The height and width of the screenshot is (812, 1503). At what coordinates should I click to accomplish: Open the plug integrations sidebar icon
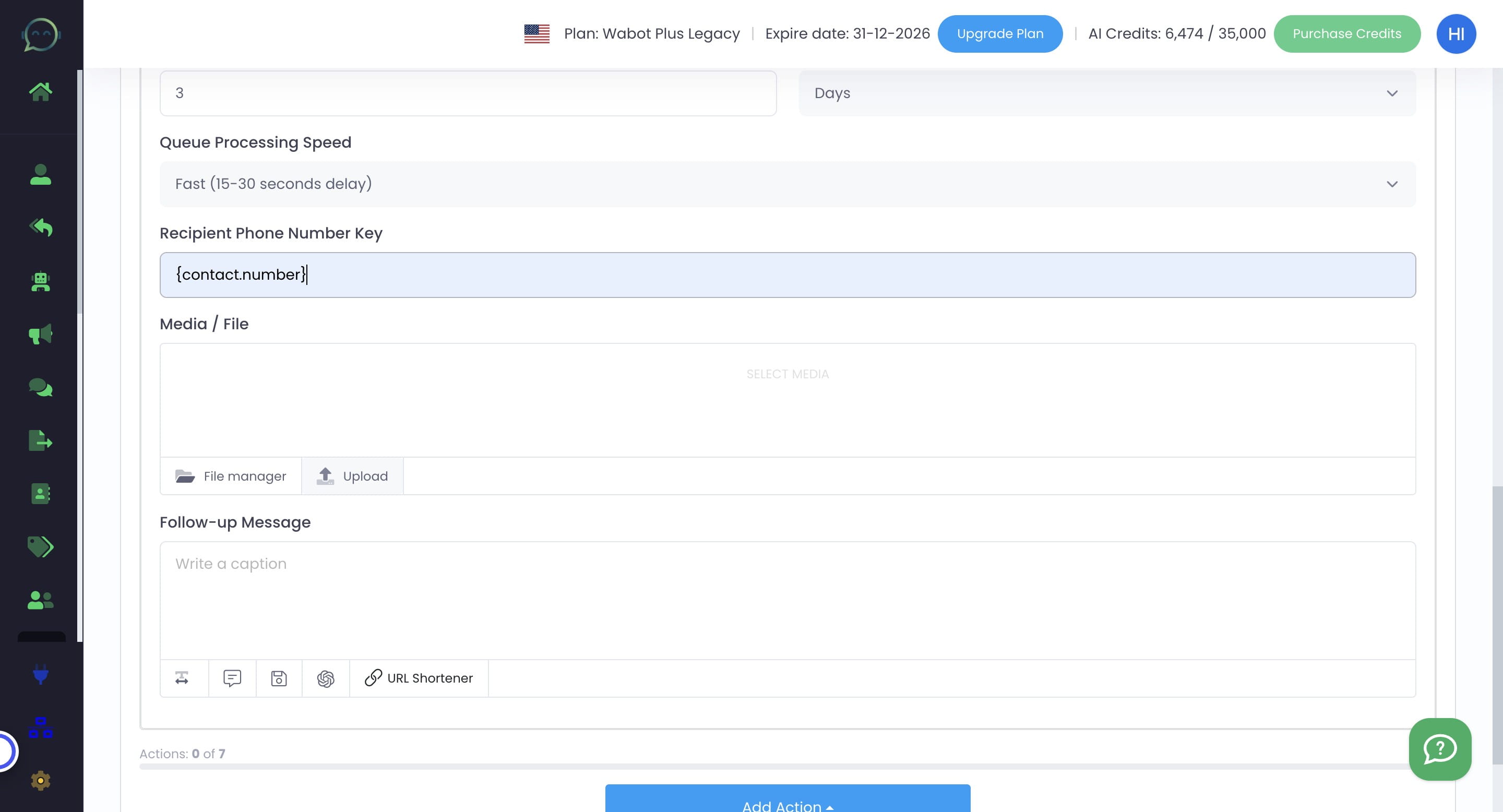(40, 674)
